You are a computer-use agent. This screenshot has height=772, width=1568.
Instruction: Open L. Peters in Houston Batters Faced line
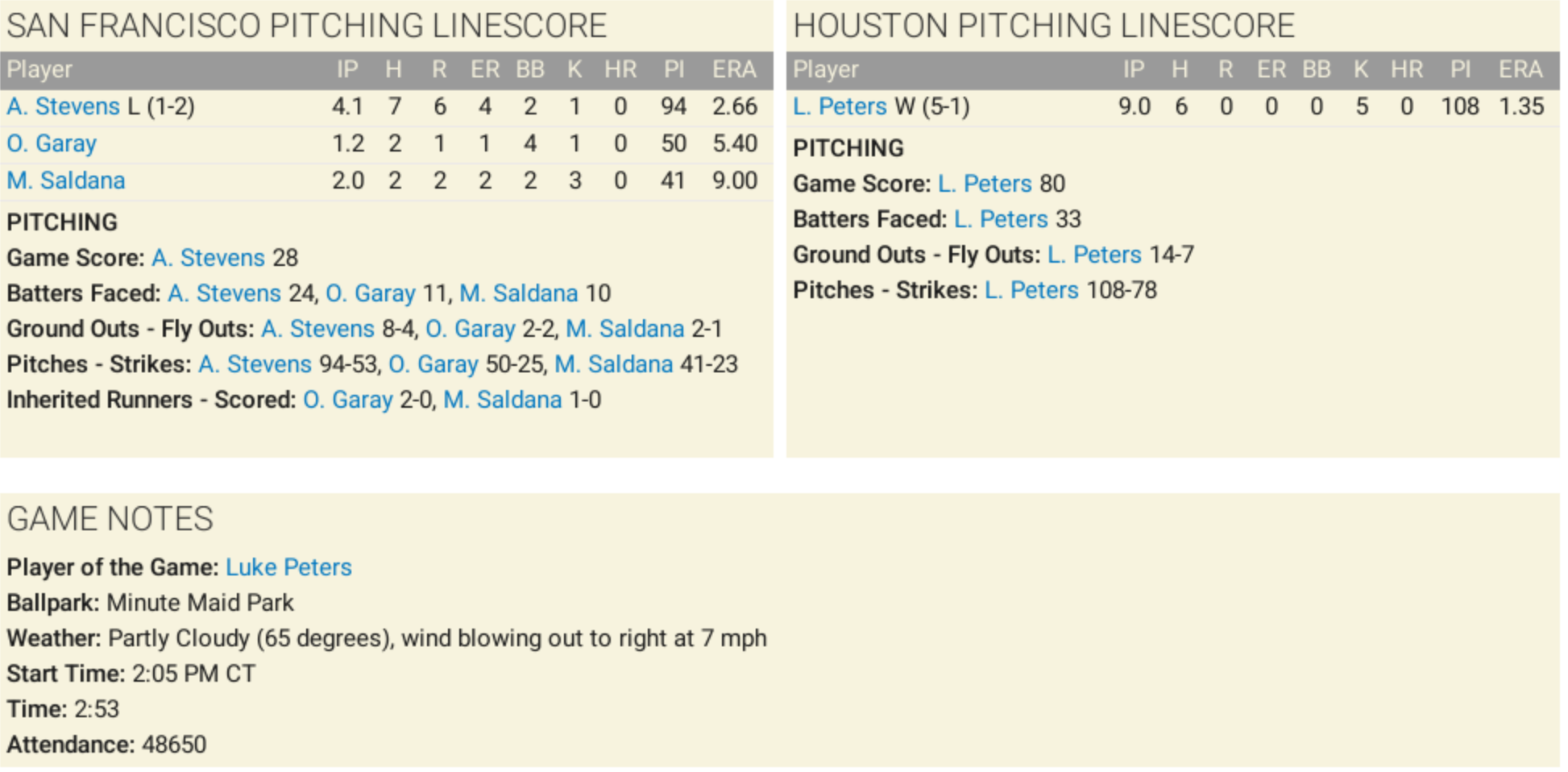[1001, 219]
